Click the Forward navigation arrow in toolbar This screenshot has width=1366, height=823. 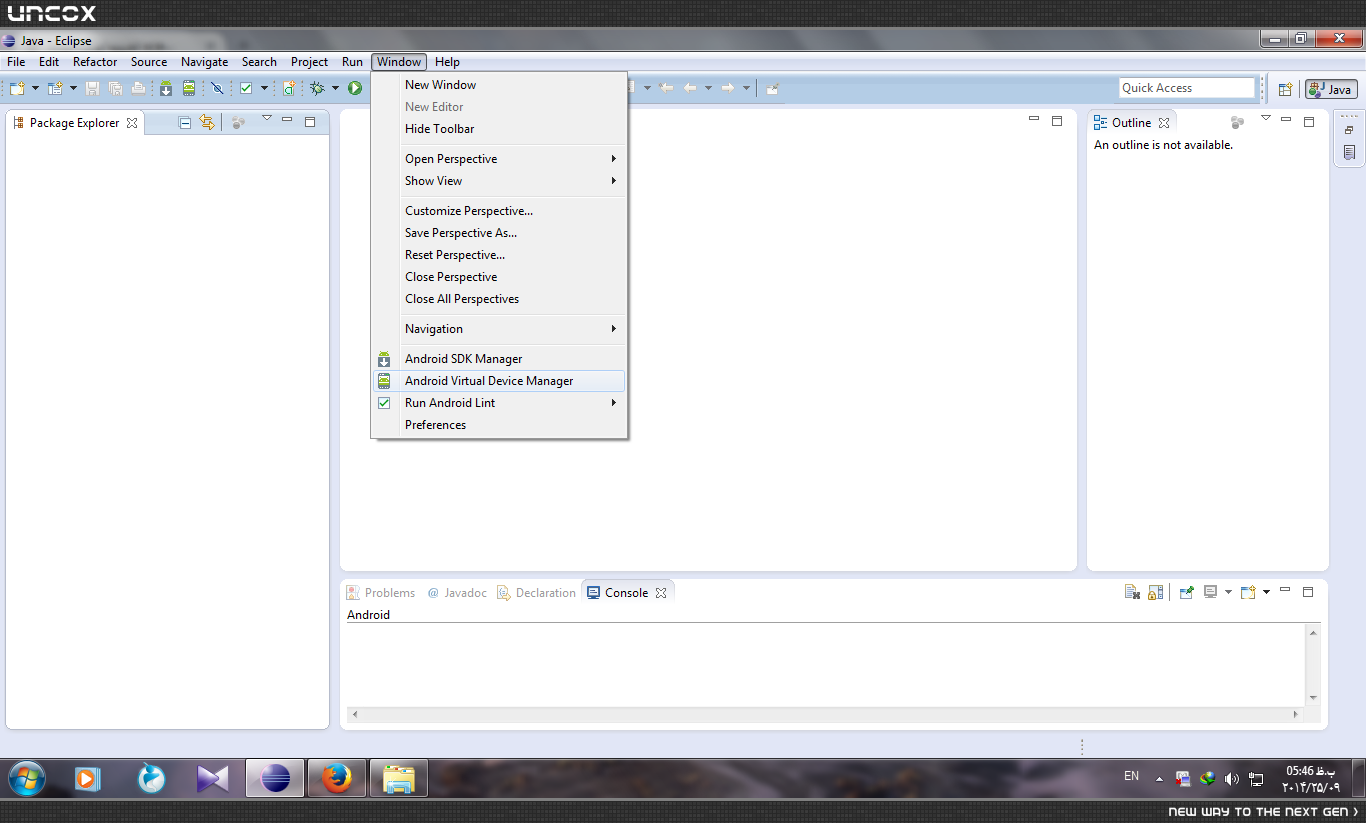[728, 88]
